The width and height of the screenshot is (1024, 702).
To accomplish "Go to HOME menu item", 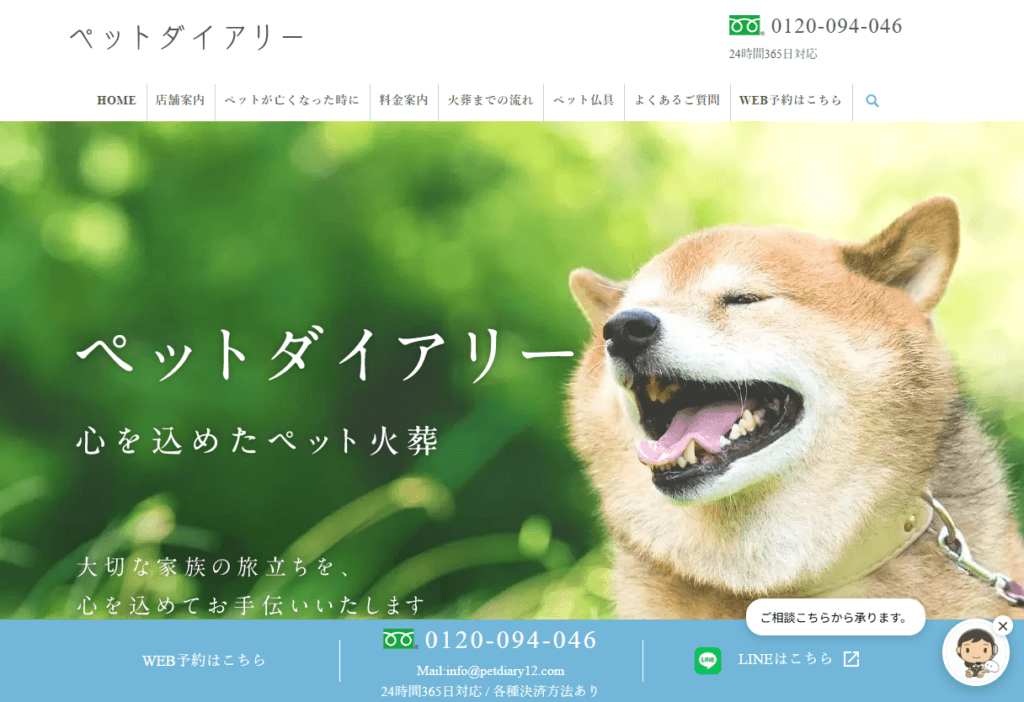I will [116, 101].
